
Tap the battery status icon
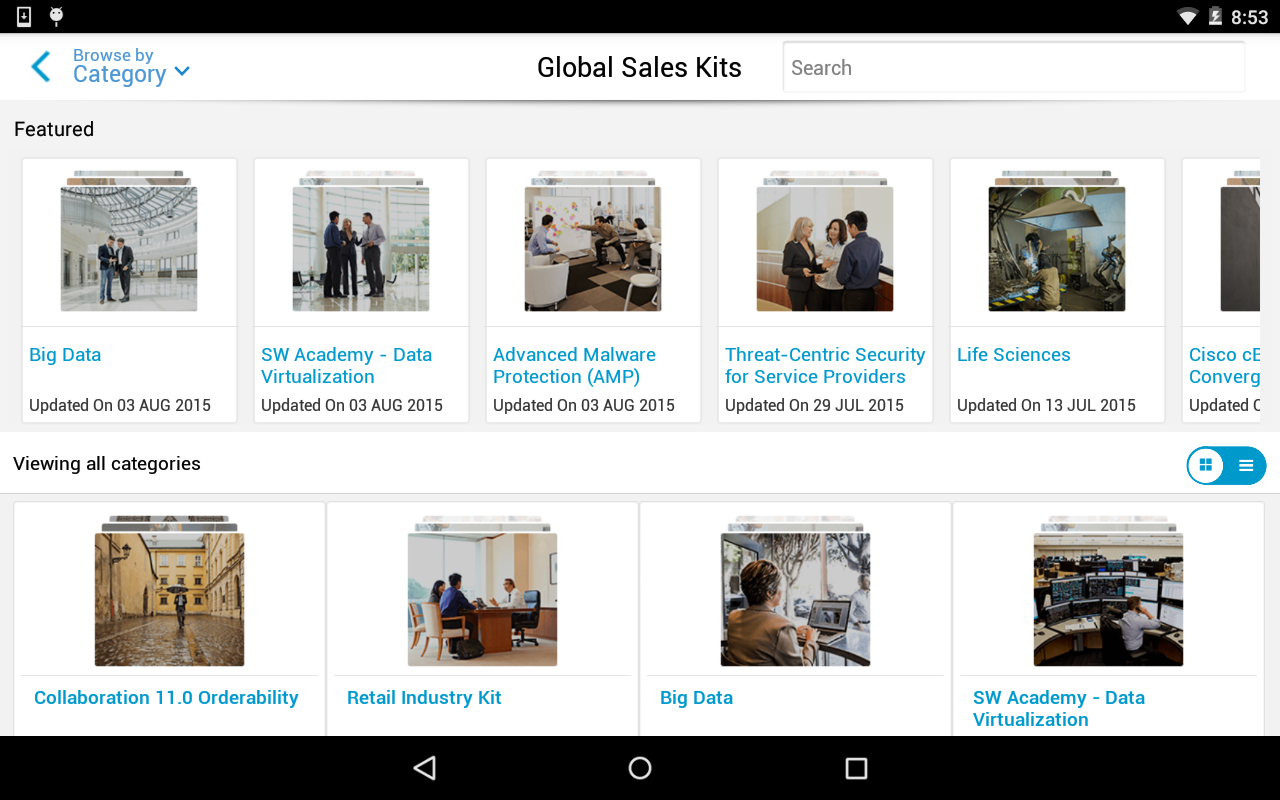[x=1216, y=16]
